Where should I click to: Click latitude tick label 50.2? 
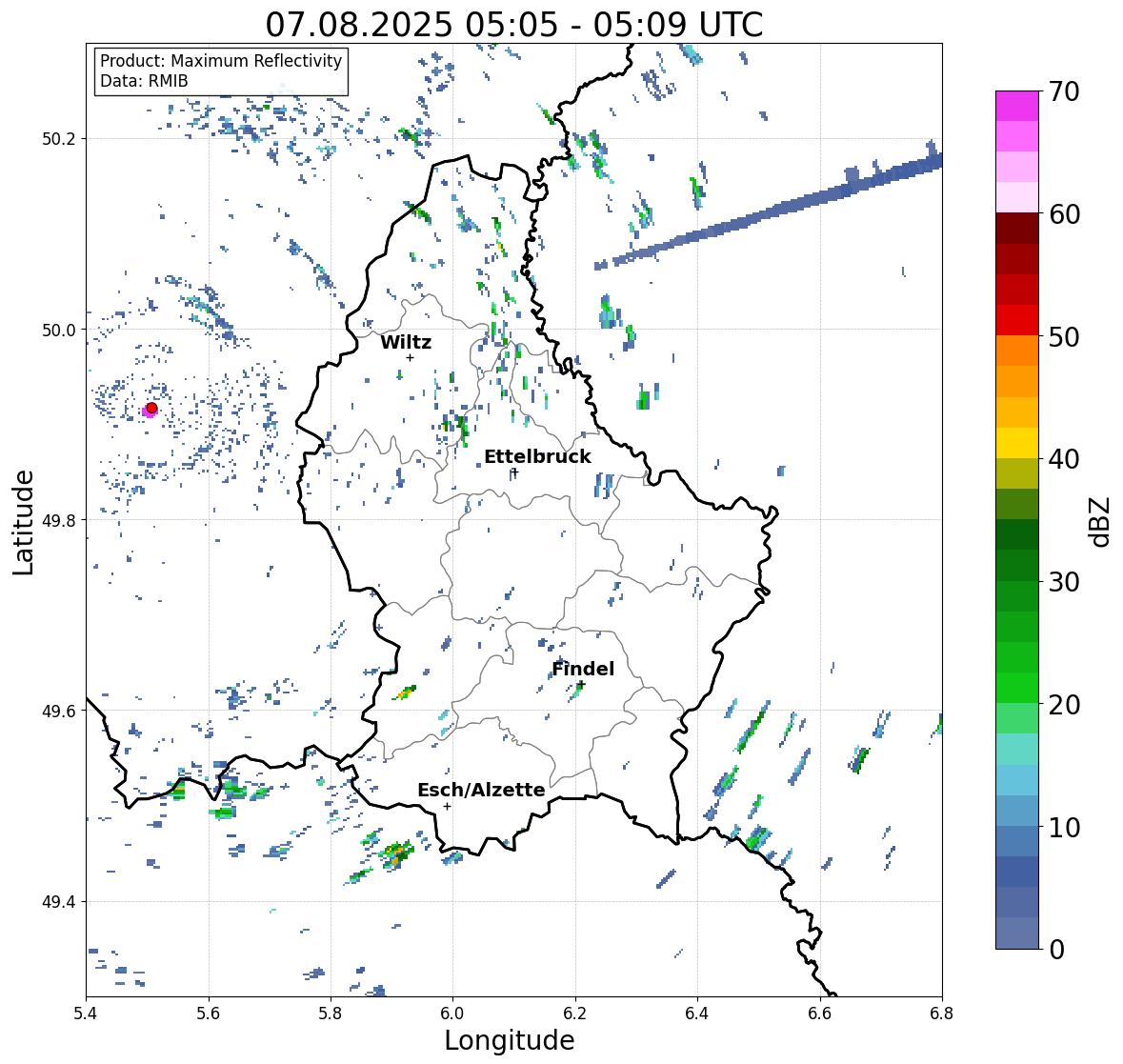click(58, 139)
